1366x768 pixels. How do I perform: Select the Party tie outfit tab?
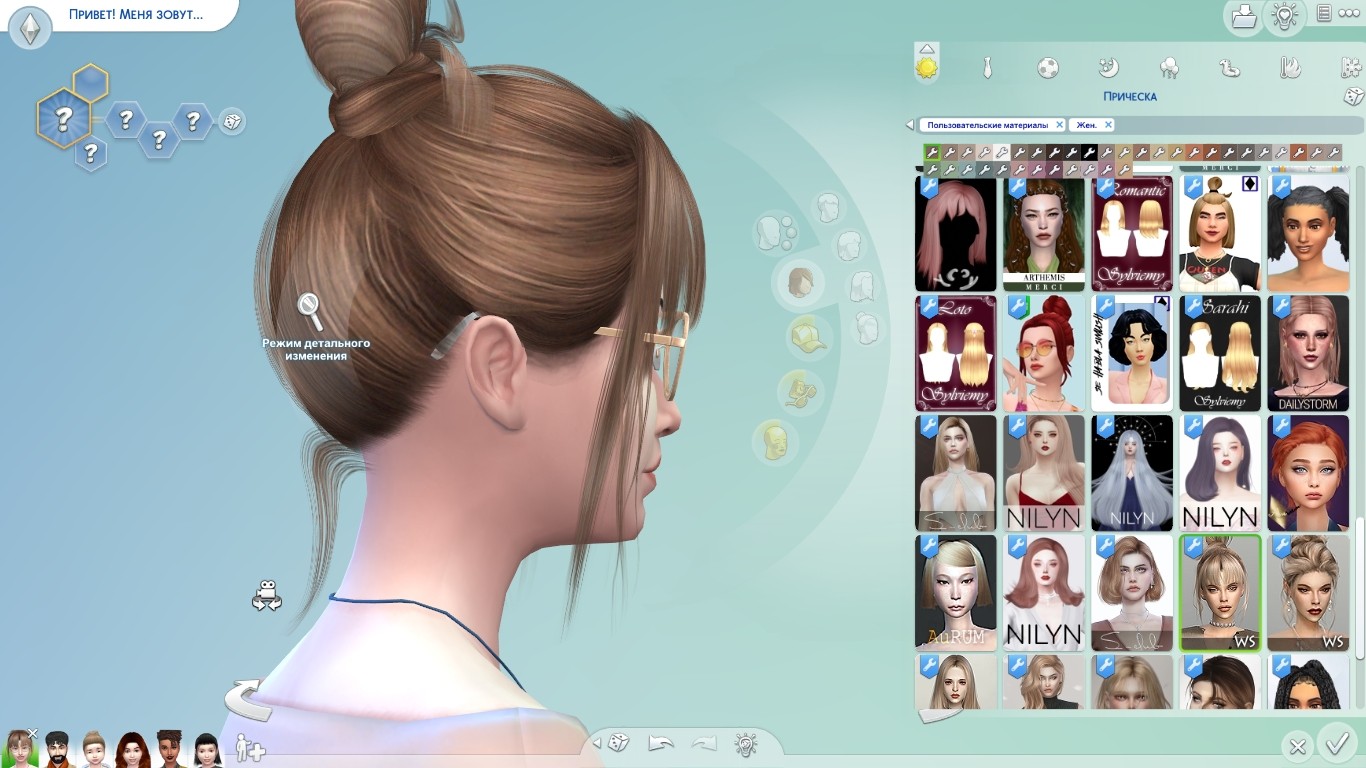987,68
